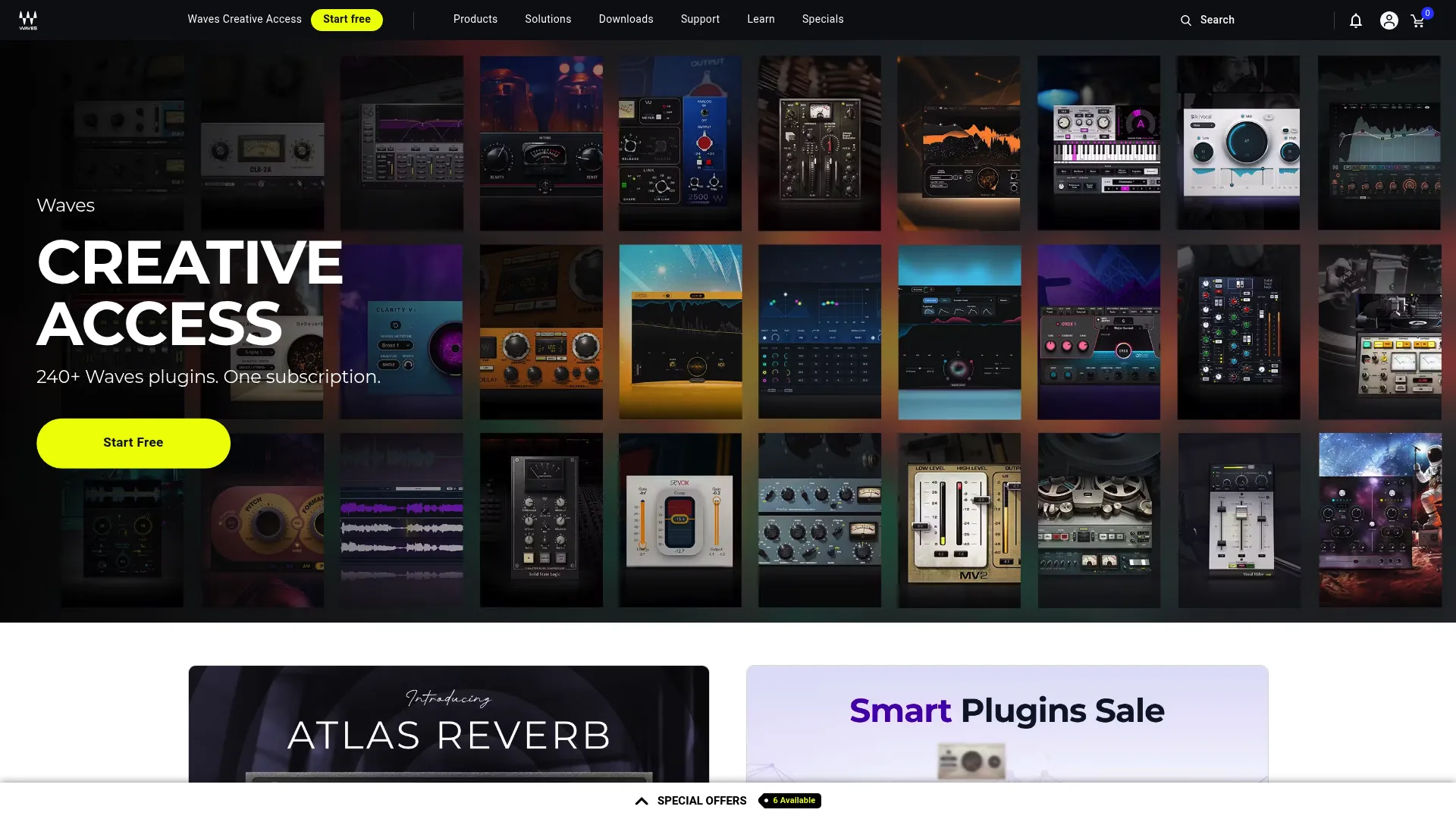Screen dimensions: 1456x819
Task: Click the SPECIAL OFFERS bar label
Action: (x=701, y=801)
